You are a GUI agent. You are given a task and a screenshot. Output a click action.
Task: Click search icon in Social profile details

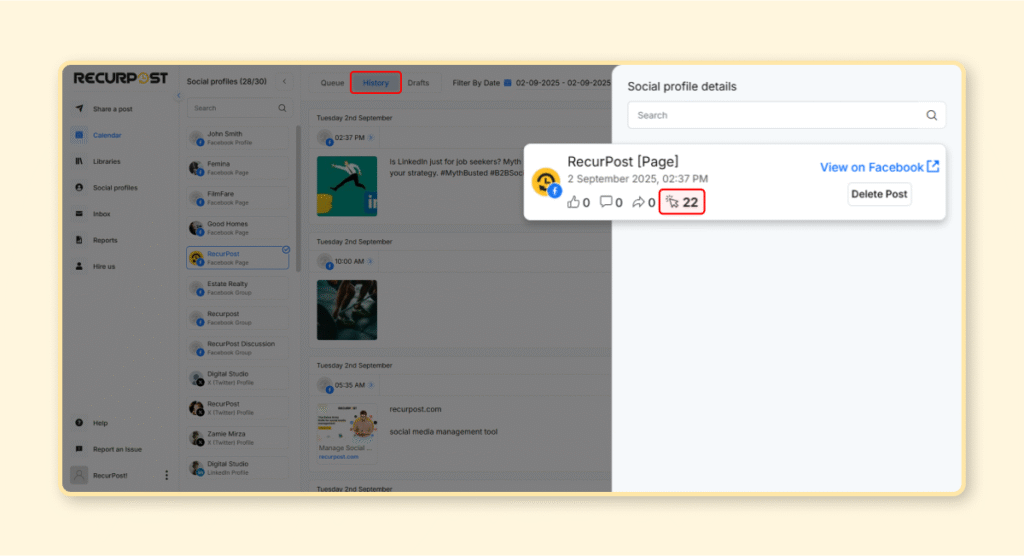(931, 116)
